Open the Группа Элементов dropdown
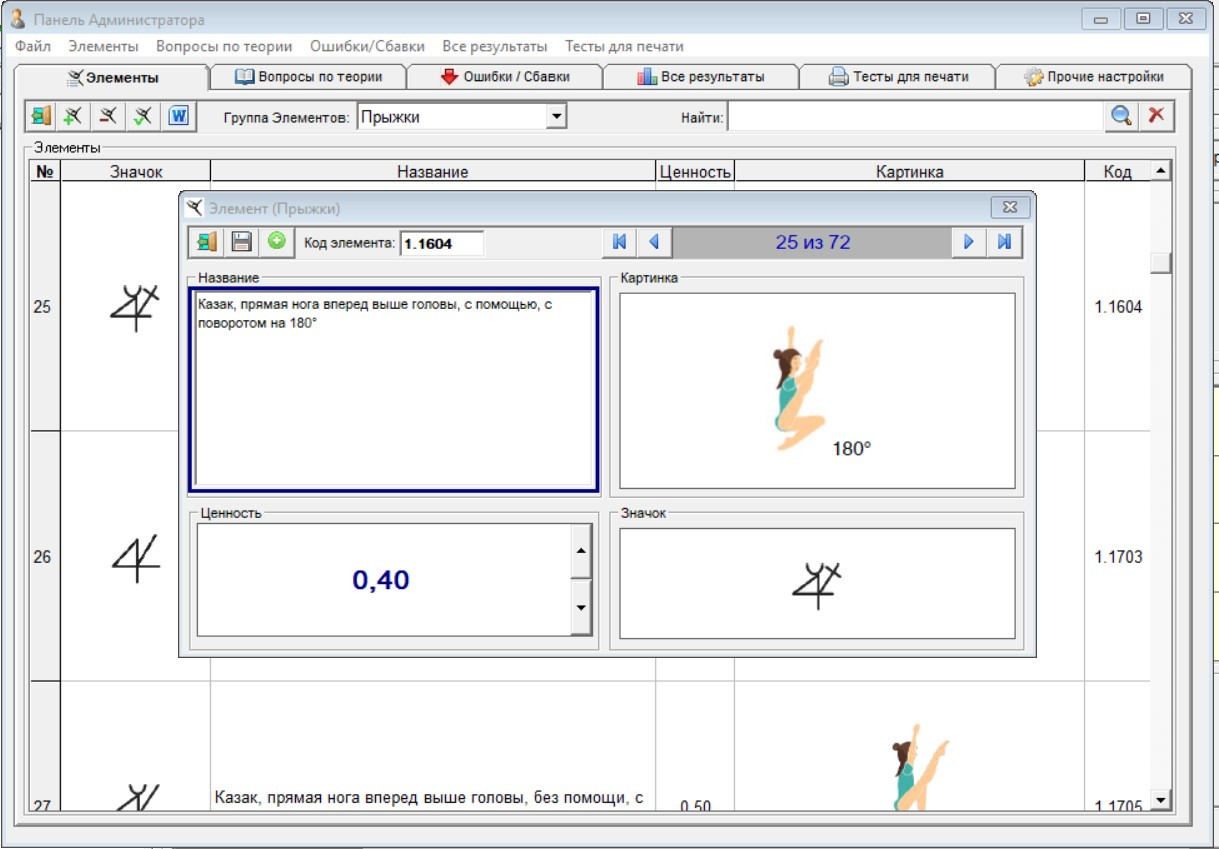 557,117
